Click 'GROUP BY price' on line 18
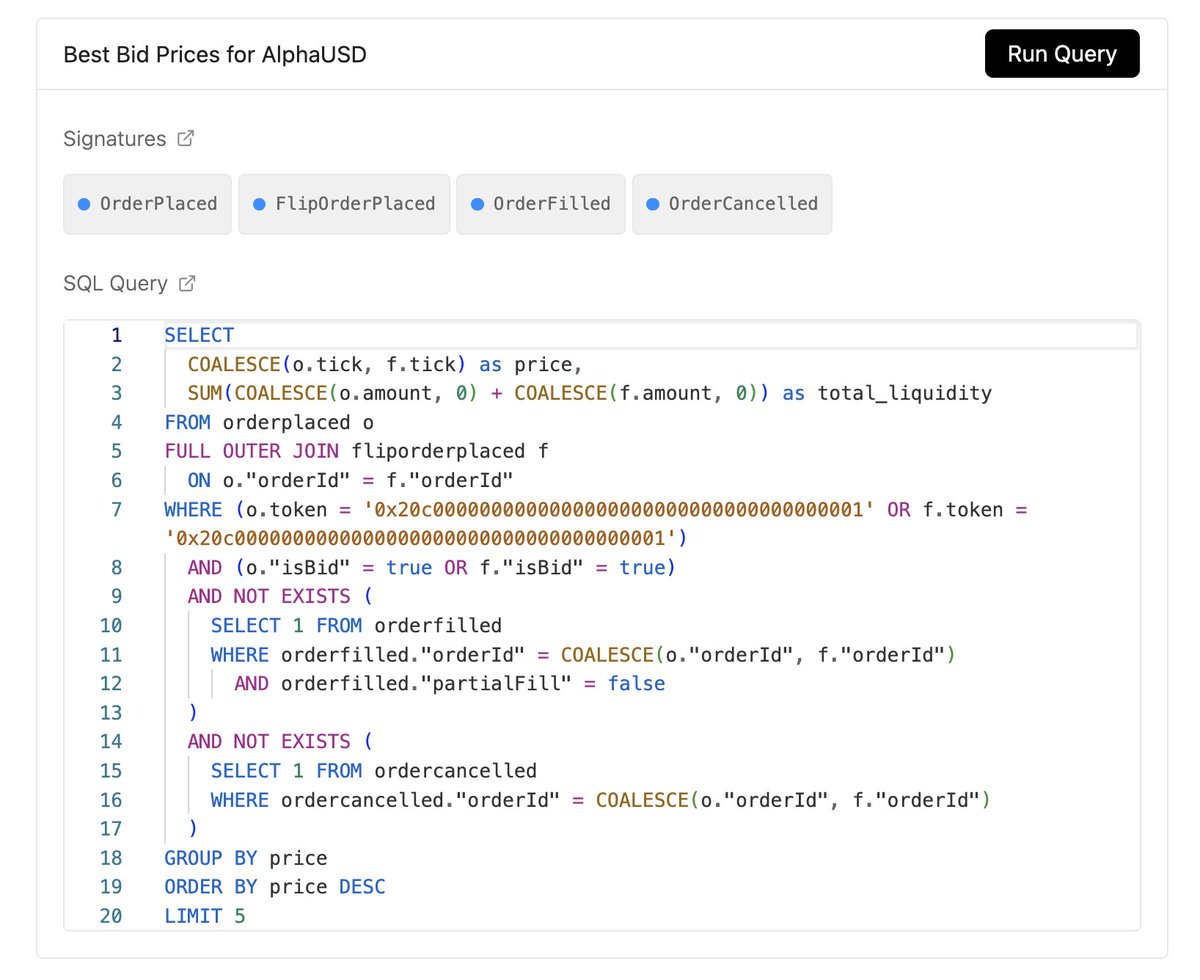Image resolution: width=1200 pixels, height=980 pixels. pyautogui.click(x=246, y=858)
